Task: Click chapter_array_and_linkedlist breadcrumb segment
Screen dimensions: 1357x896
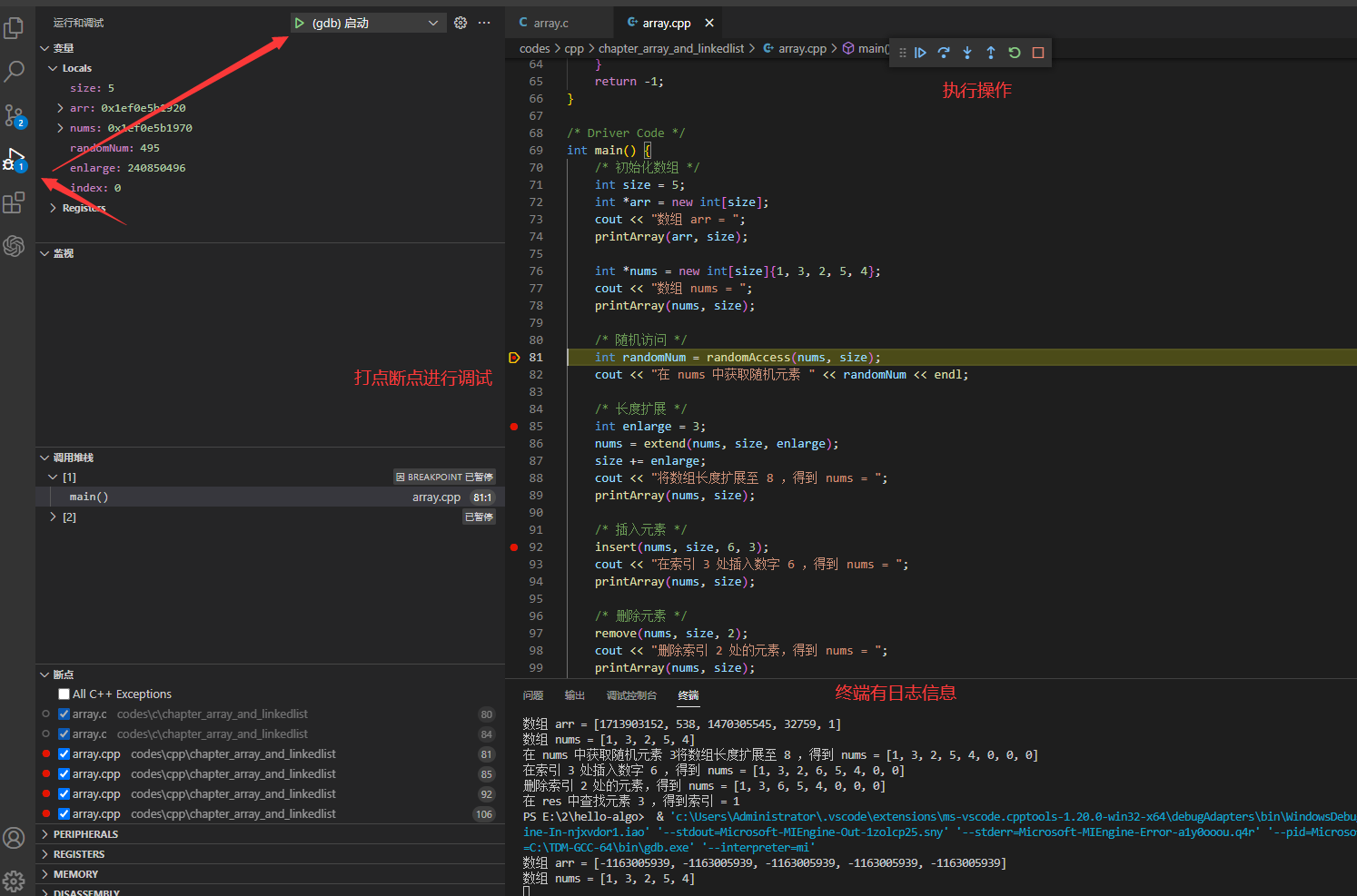Action: [671, 49]
